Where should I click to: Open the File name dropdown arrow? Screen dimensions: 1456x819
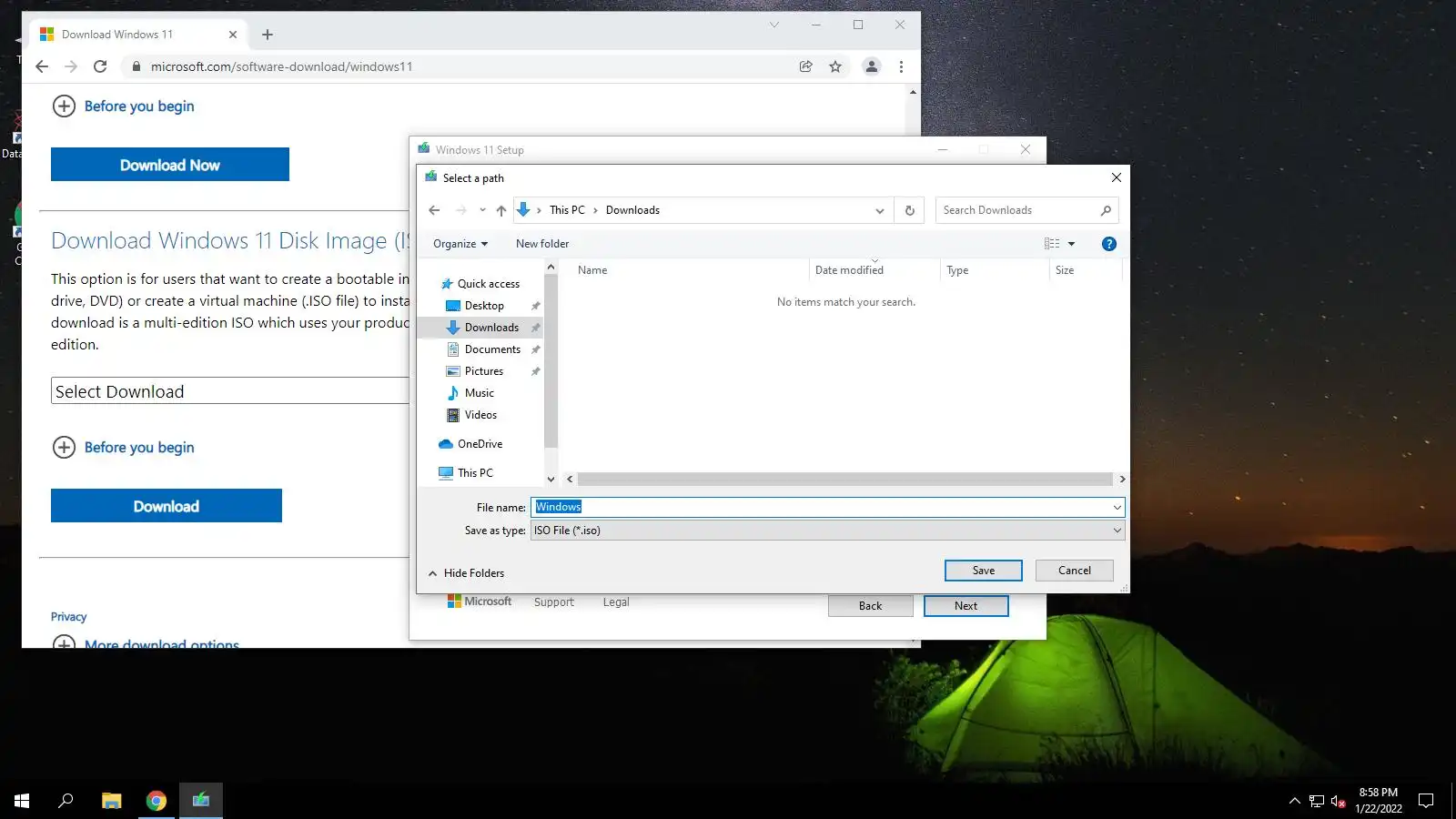click(1117, 507)
